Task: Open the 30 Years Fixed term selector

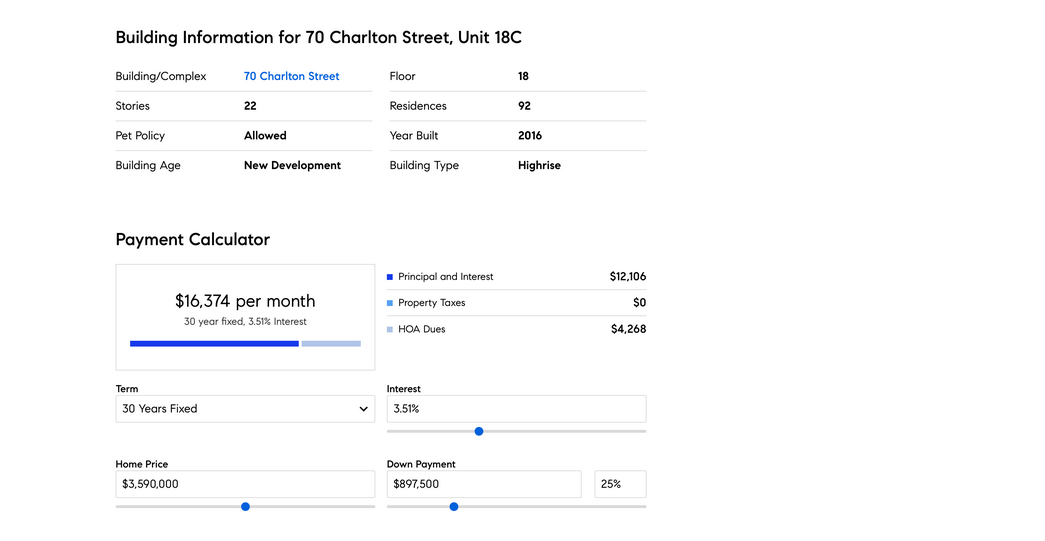Action: 245,409
